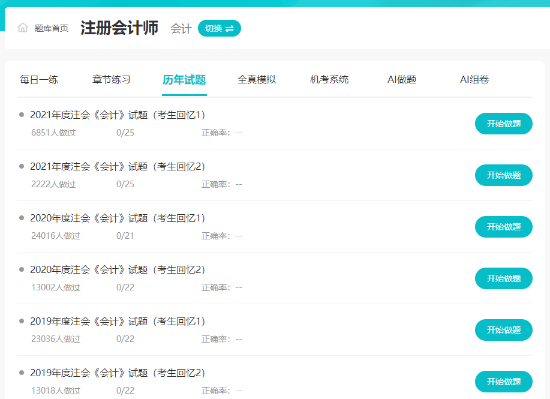Image resolution: width=550 pixels, height=399 pixels.
Task: Open title 2021年度注会《会计》试题（考生回忆2）
Action: point(117,166)
